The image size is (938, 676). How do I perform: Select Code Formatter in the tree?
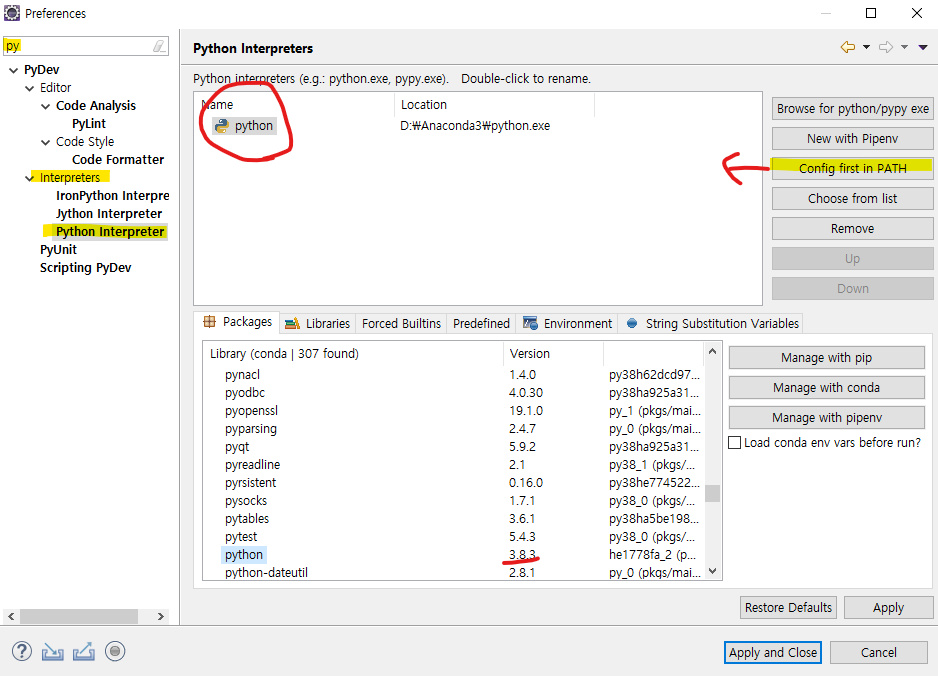(118, 160)
